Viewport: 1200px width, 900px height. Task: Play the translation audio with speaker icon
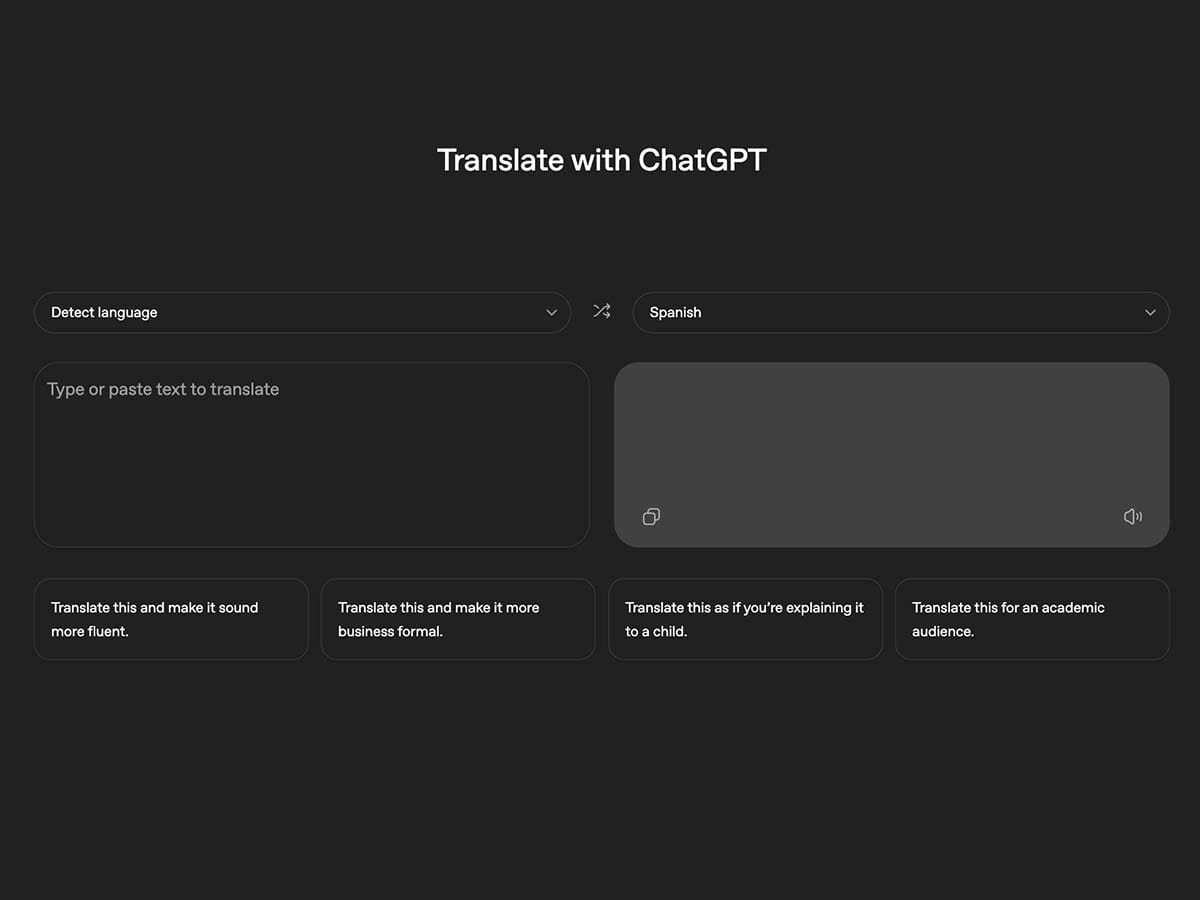point(1132,517)
